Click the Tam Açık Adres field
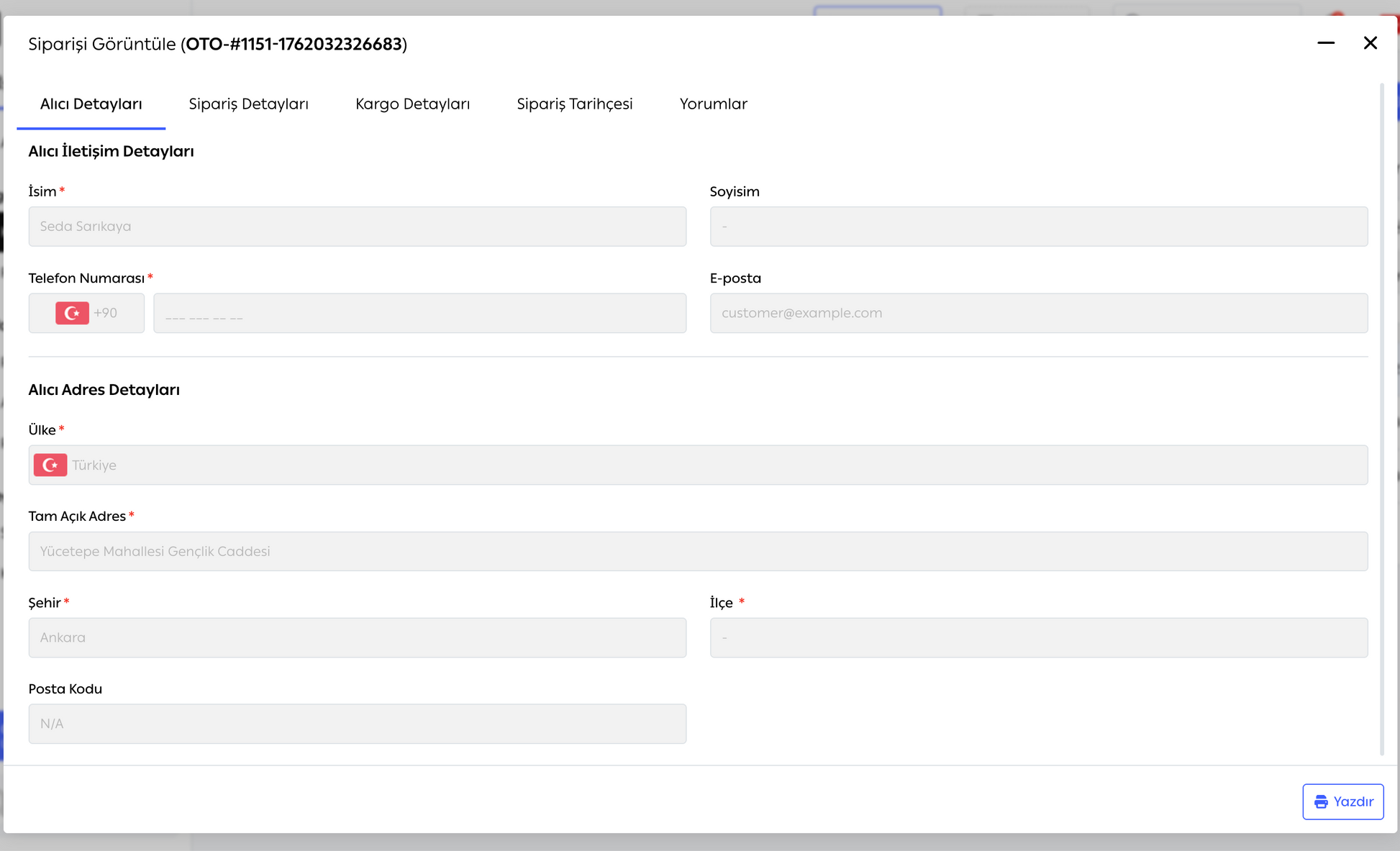 (x=698, y=551)
